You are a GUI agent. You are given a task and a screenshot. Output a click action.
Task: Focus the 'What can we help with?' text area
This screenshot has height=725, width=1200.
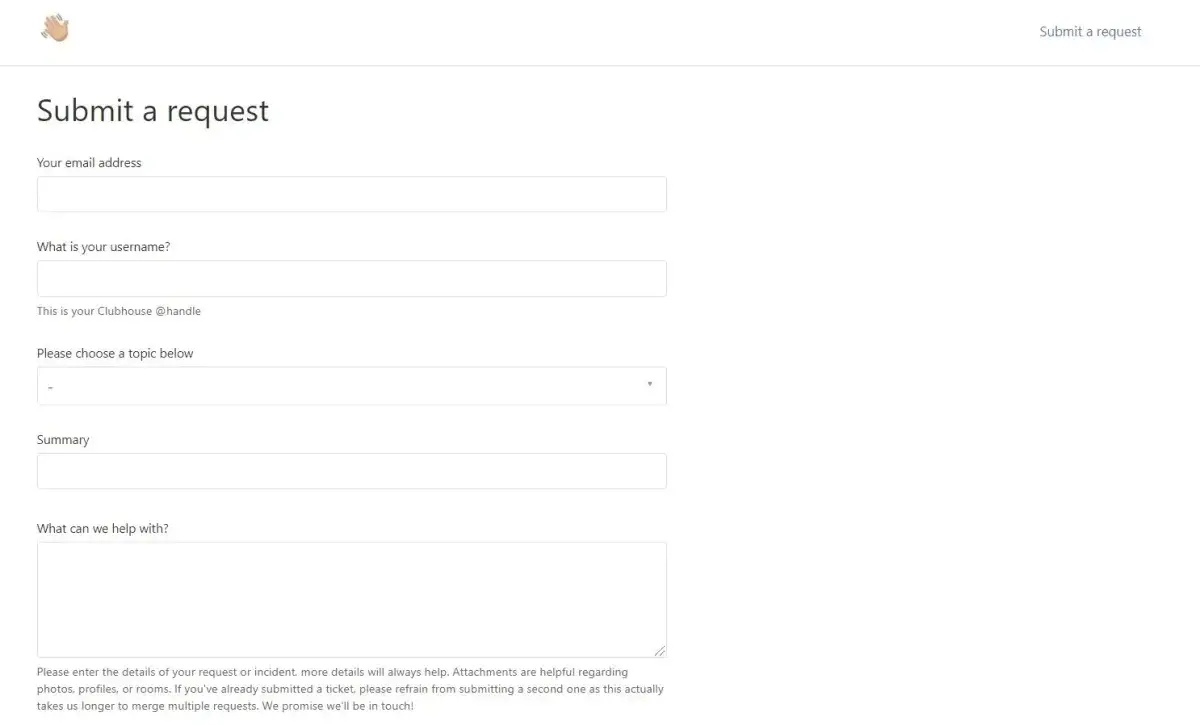tap(352, 599)
